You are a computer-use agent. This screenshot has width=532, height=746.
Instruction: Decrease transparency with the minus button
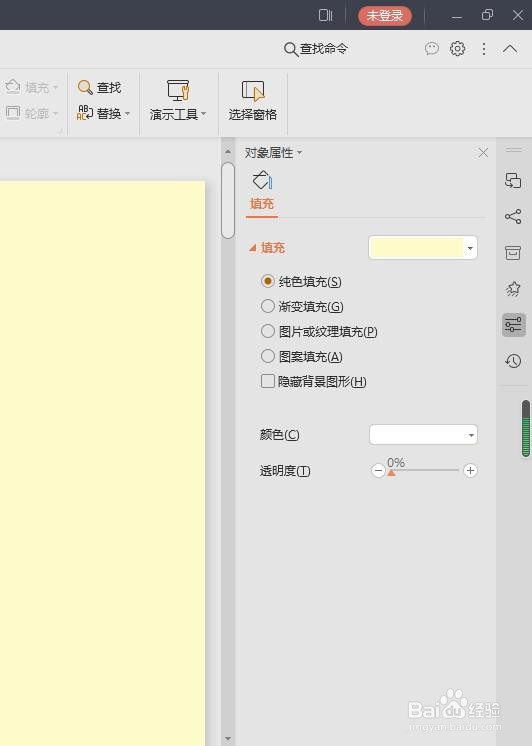378,471
